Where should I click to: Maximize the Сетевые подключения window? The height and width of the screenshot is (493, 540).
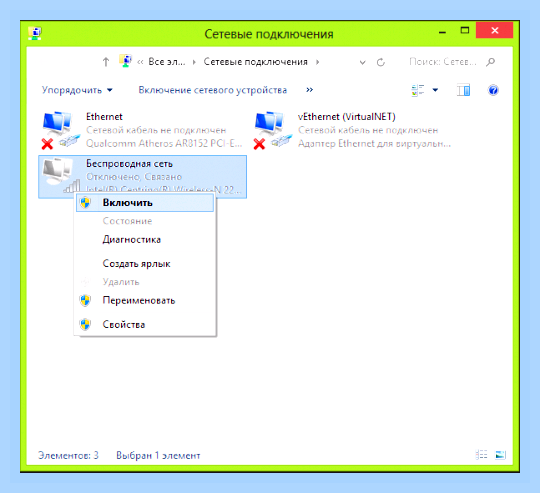click(x=465, y=31)
